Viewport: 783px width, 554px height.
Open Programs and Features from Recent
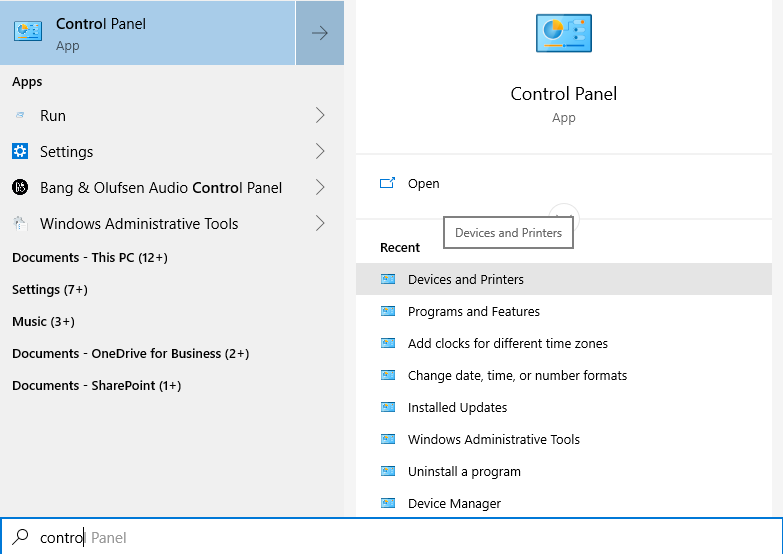tap(473, 312)
